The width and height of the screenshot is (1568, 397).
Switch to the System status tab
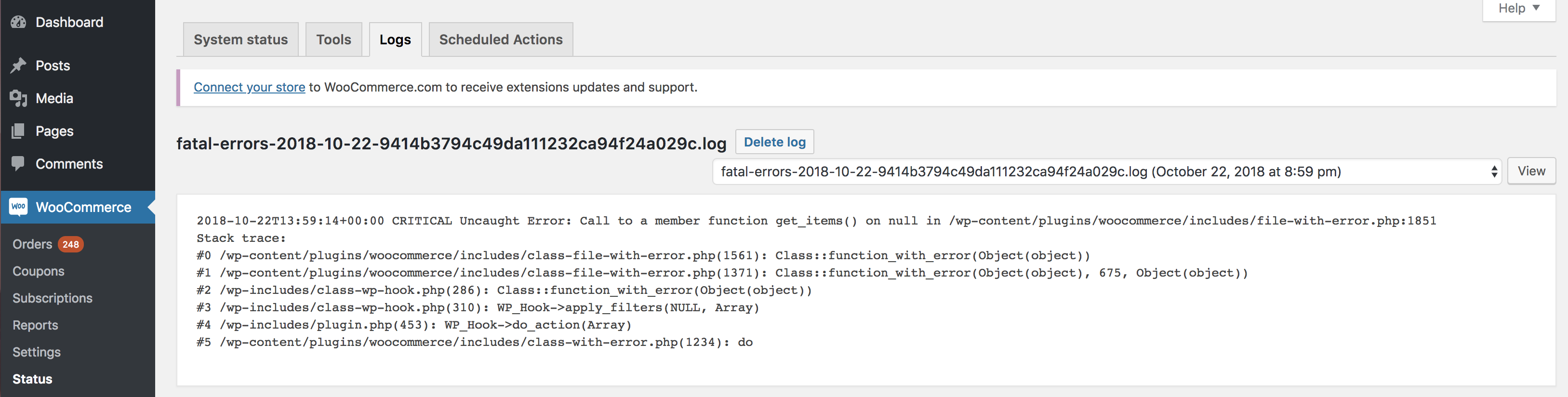coord(240,40)
